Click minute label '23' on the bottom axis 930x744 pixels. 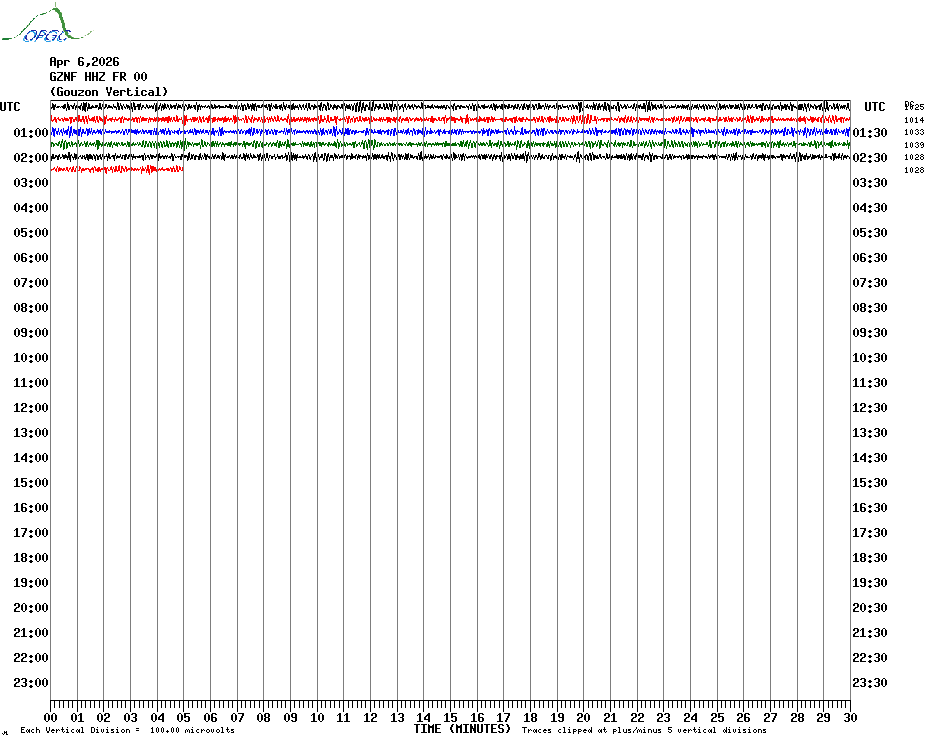pos(664,718)
